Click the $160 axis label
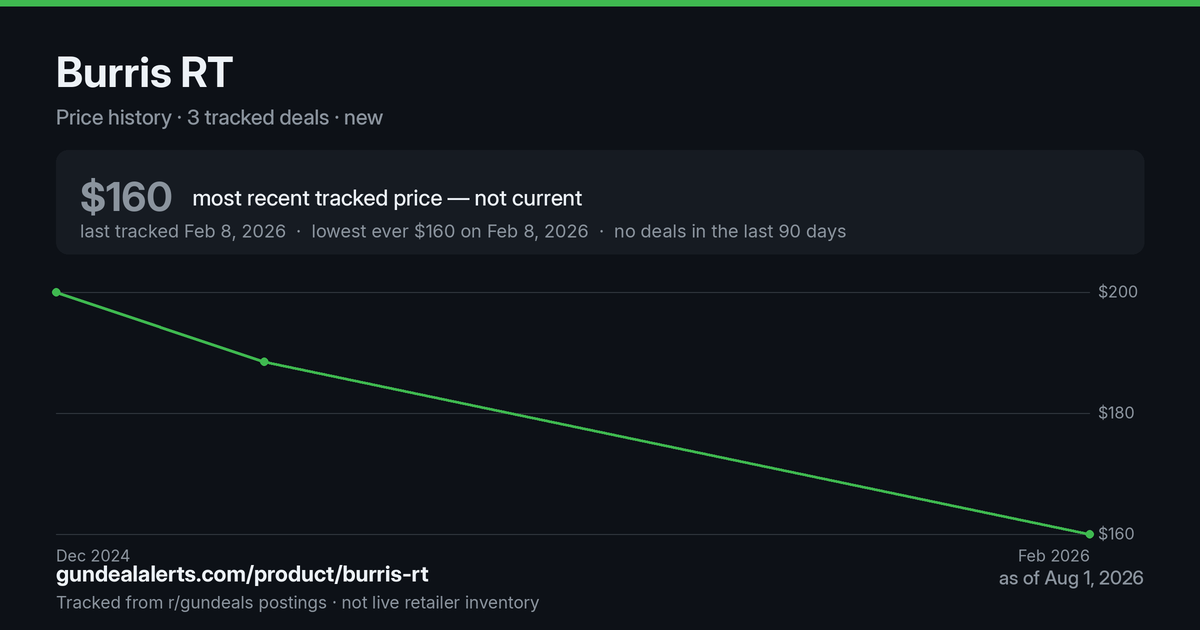This screenshot has width=1200, height=630. coord(1116,534)
